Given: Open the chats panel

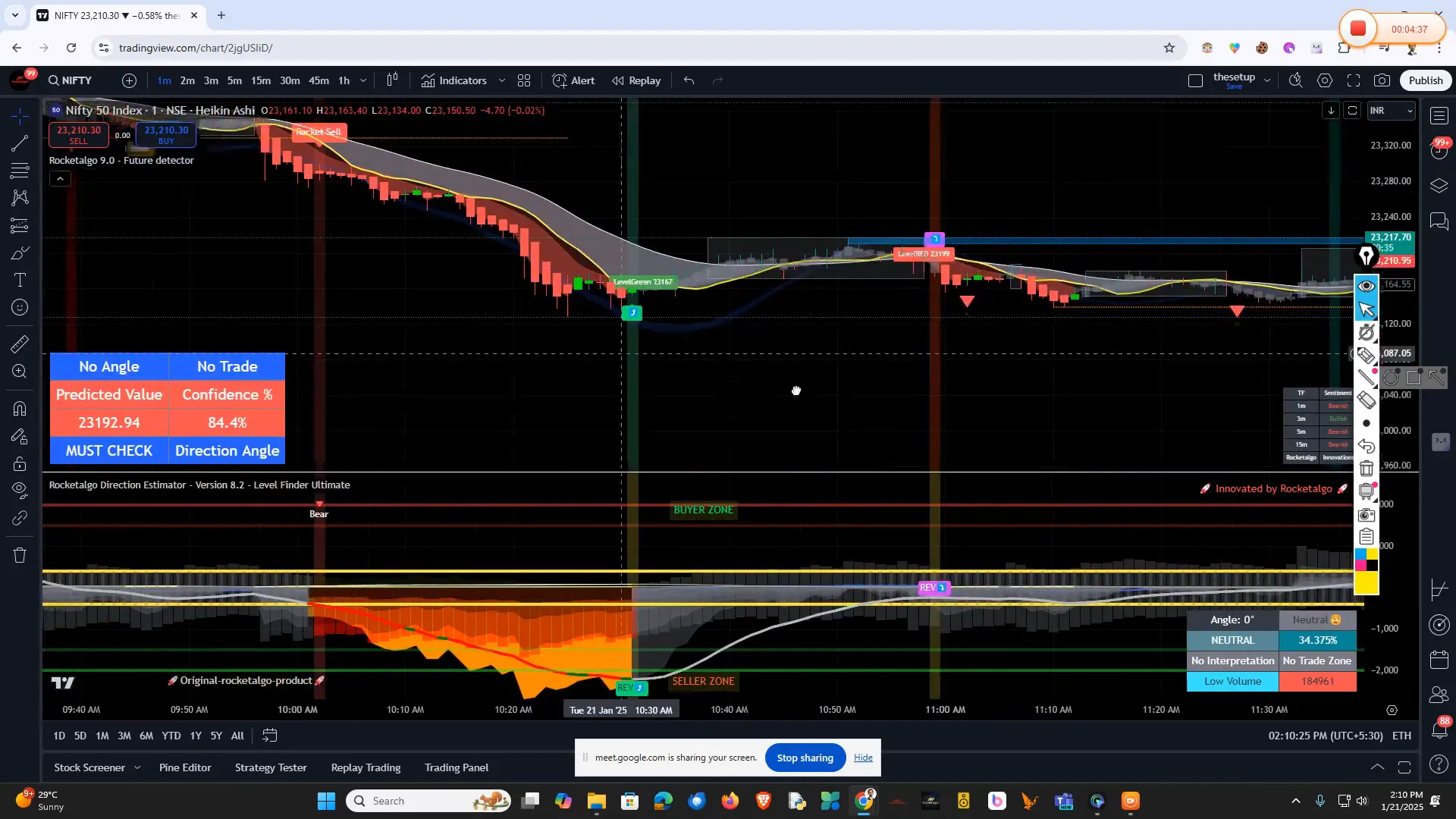Looking at the screenshot, I should coord(1439,221).
